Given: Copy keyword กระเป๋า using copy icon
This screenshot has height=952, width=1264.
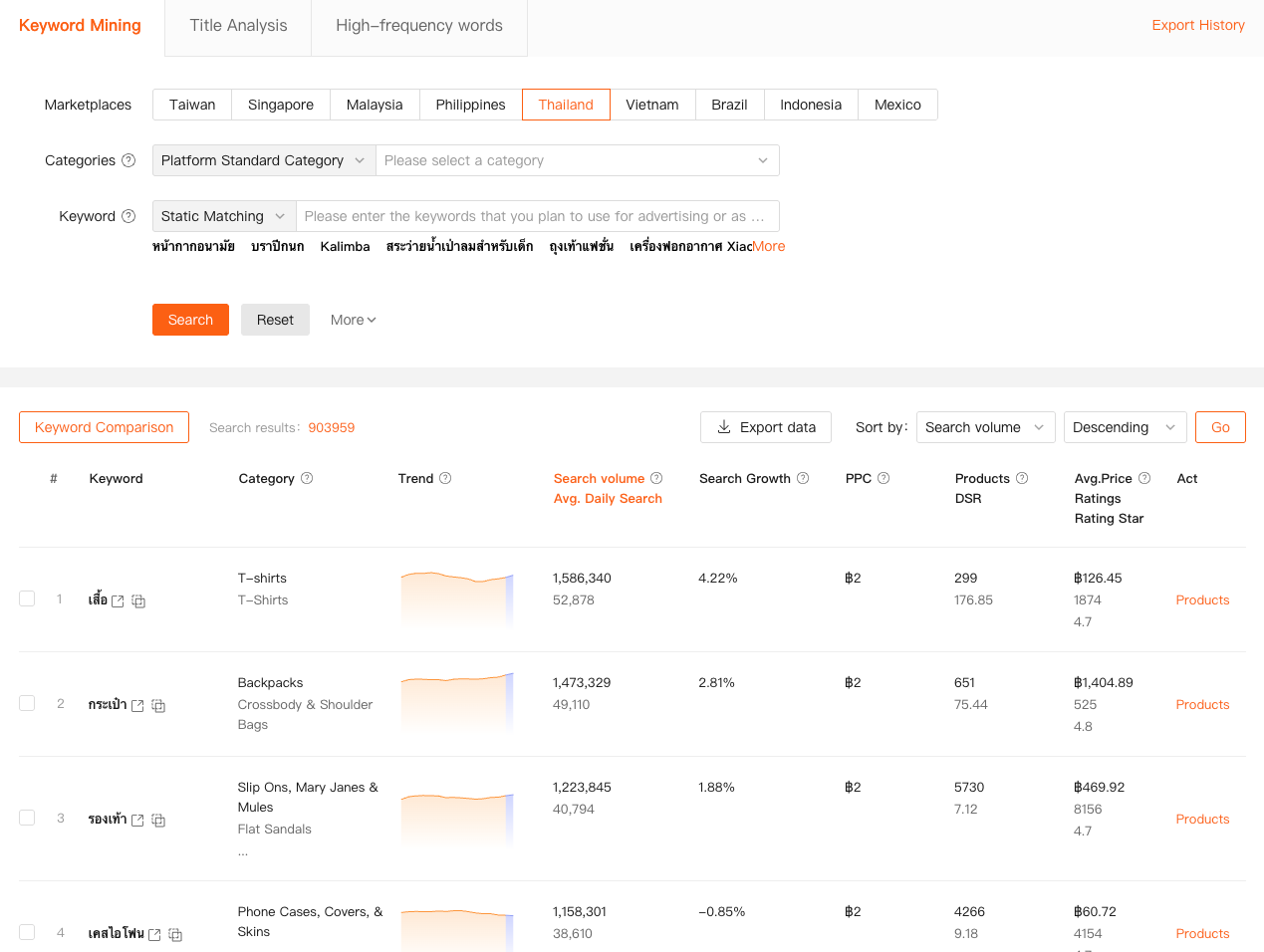Looking at the screenshot, I should [x=158, y=706].
